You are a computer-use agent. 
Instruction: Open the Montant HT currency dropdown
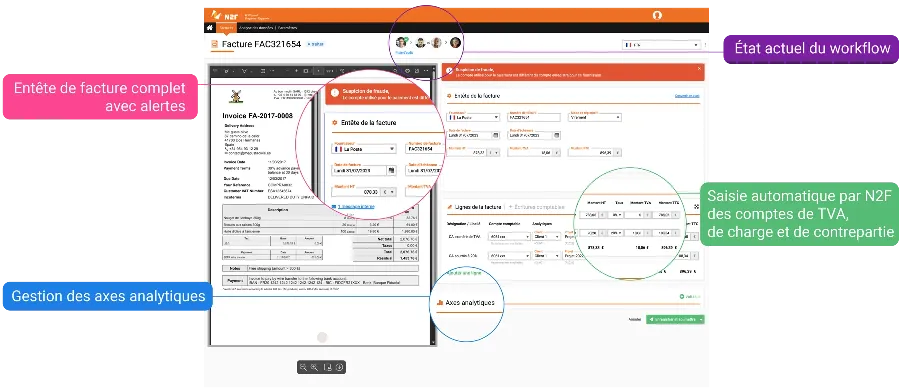click(x=493, y=153)
